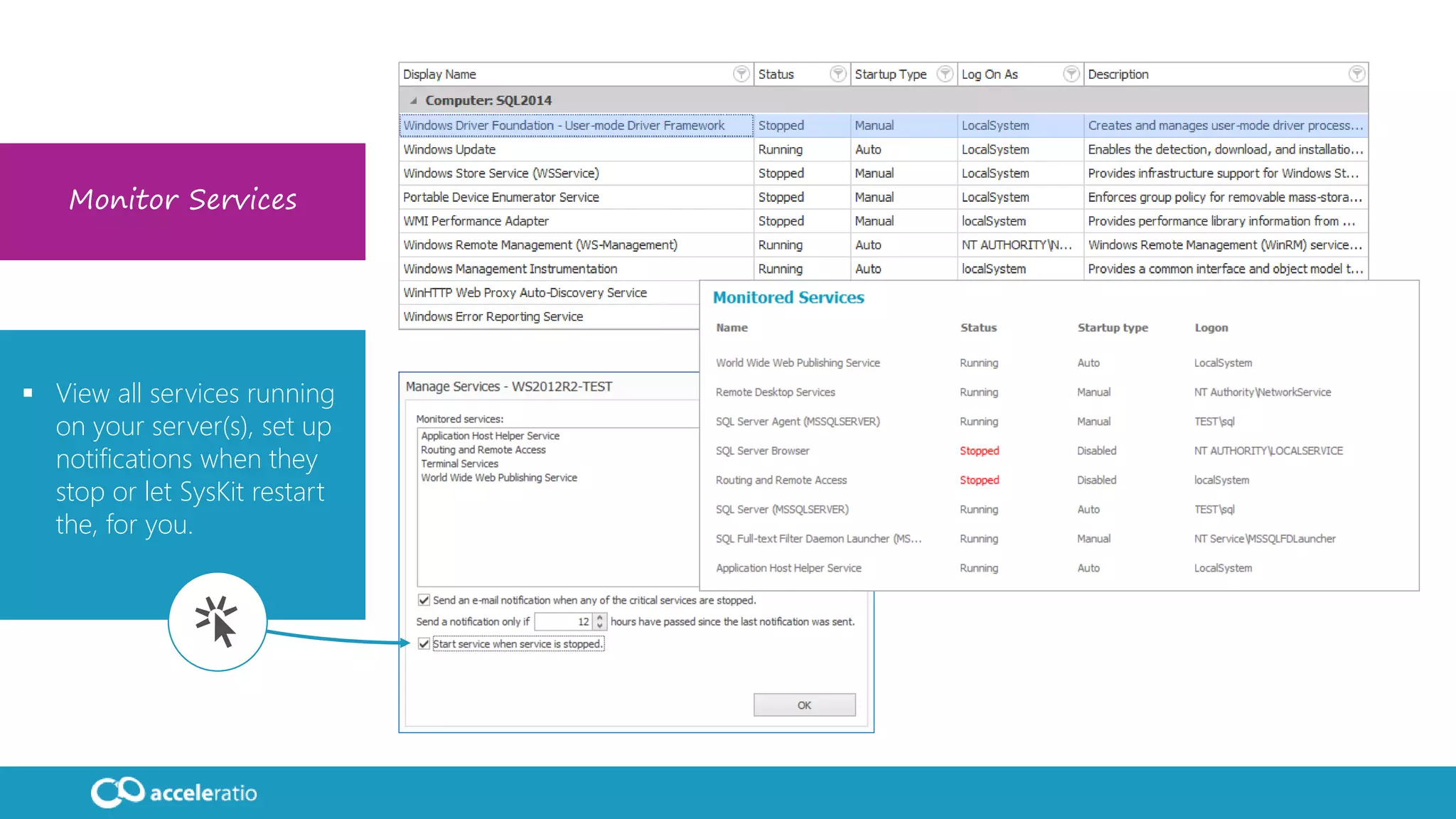
Task: Select World Wide Web Publishing Service in monitored list
Action: [498, 478]
